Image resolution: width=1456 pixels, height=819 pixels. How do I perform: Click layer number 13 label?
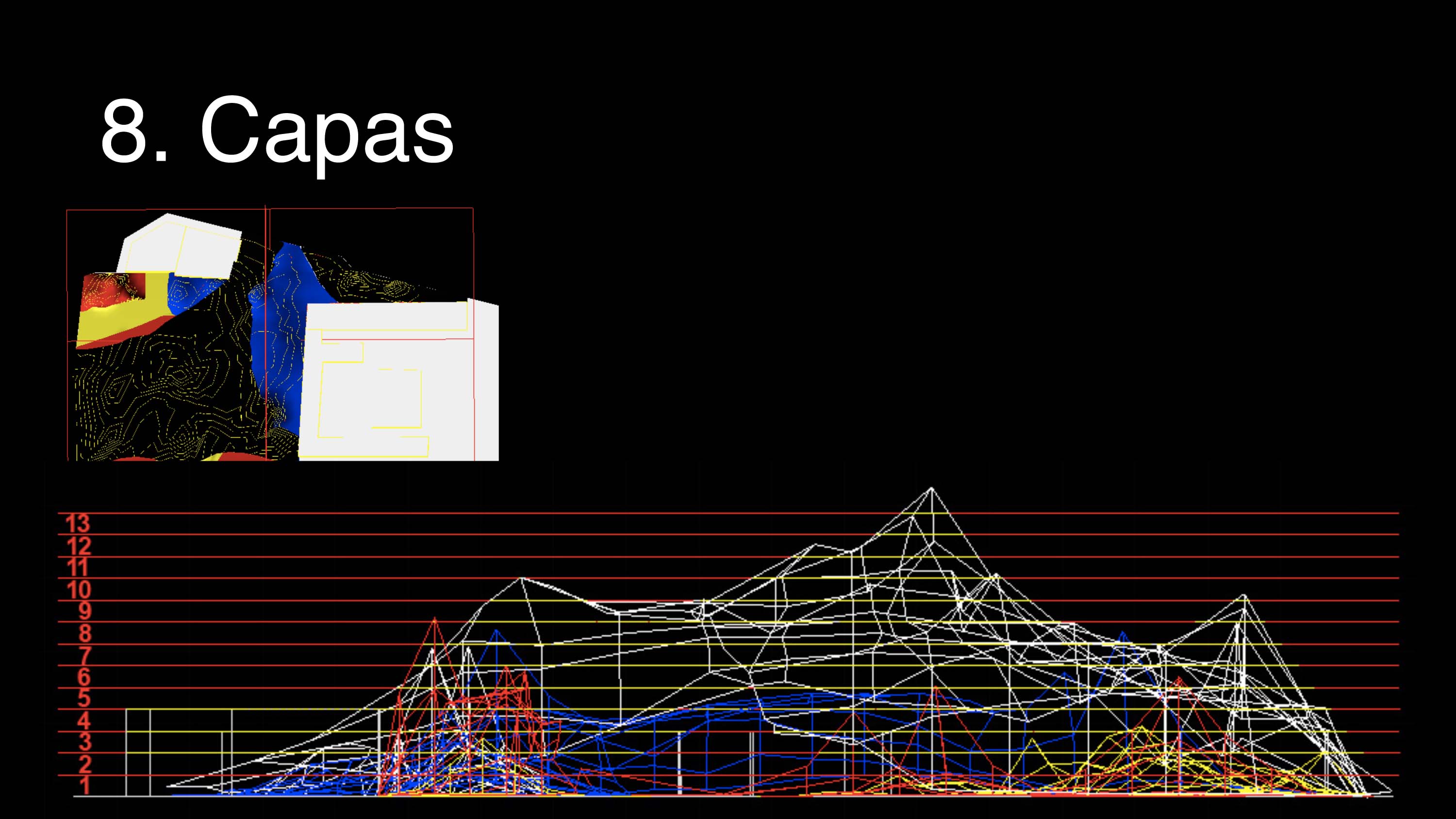point(78,524)
